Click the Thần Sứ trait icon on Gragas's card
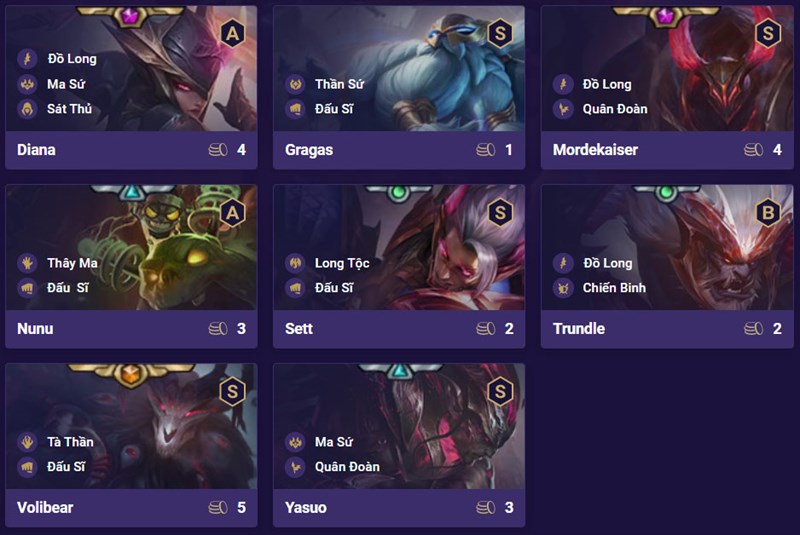The width and height of the screenshot is (800, 535). coord(294,84)
